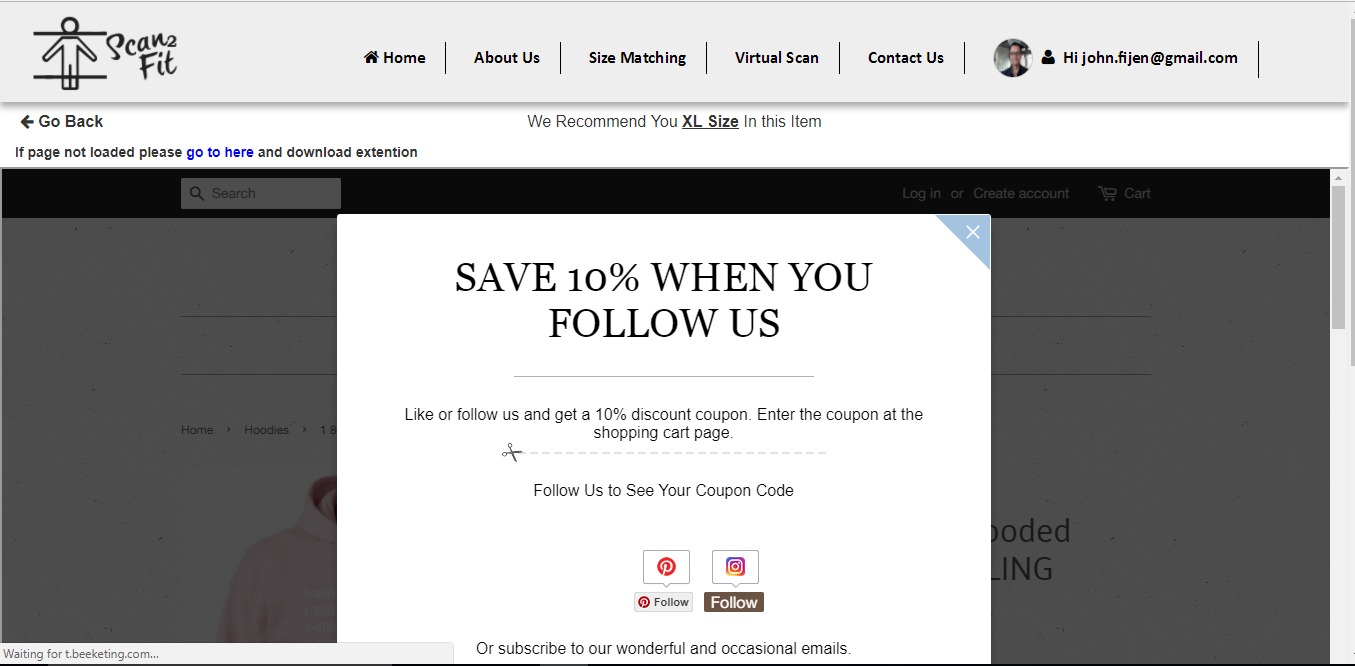Select Contact Us in navigation
1355x666 pixels.
point(906,58)
